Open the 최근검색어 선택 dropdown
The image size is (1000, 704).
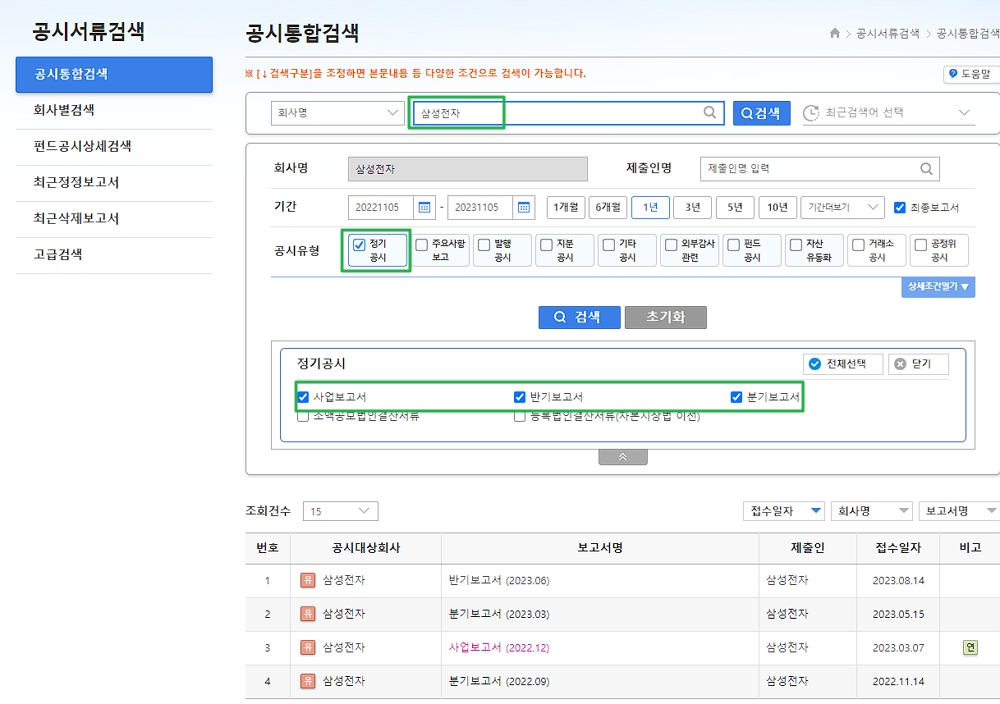[888, 113]
